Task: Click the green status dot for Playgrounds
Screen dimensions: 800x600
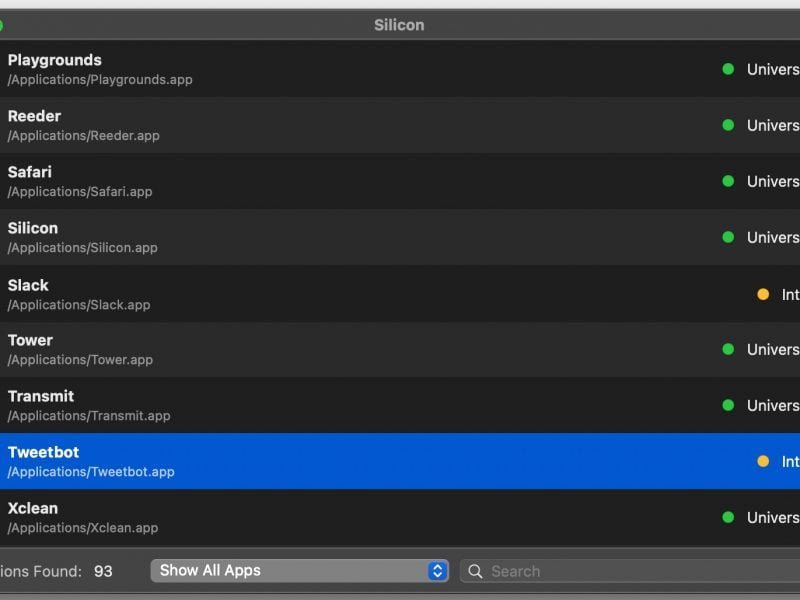Action: click(728, 69)
